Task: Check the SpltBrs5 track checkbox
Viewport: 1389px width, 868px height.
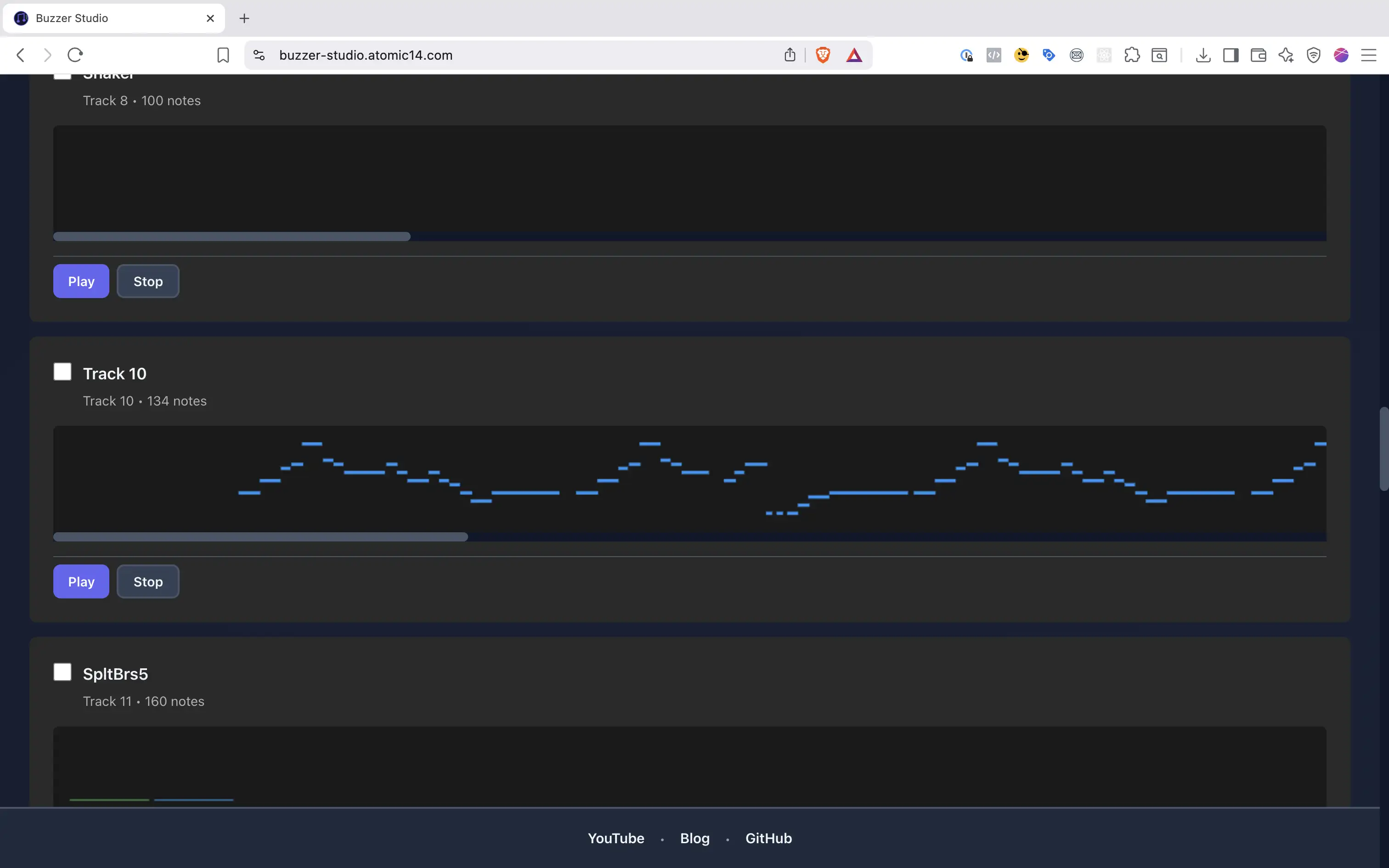Action: (62, 672)
